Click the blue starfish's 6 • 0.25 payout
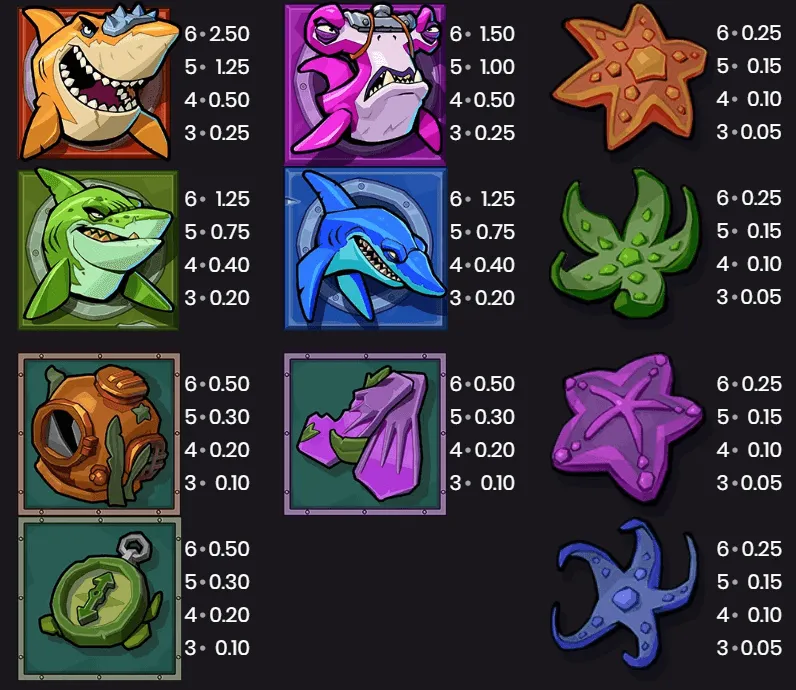This screenshot has width=796, height=690. [x=749, y=549]
